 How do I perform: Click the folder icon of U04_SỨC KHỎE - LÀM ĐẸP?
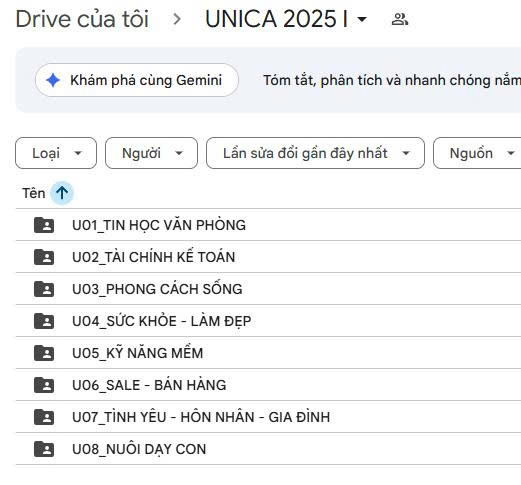coord(44,321)
